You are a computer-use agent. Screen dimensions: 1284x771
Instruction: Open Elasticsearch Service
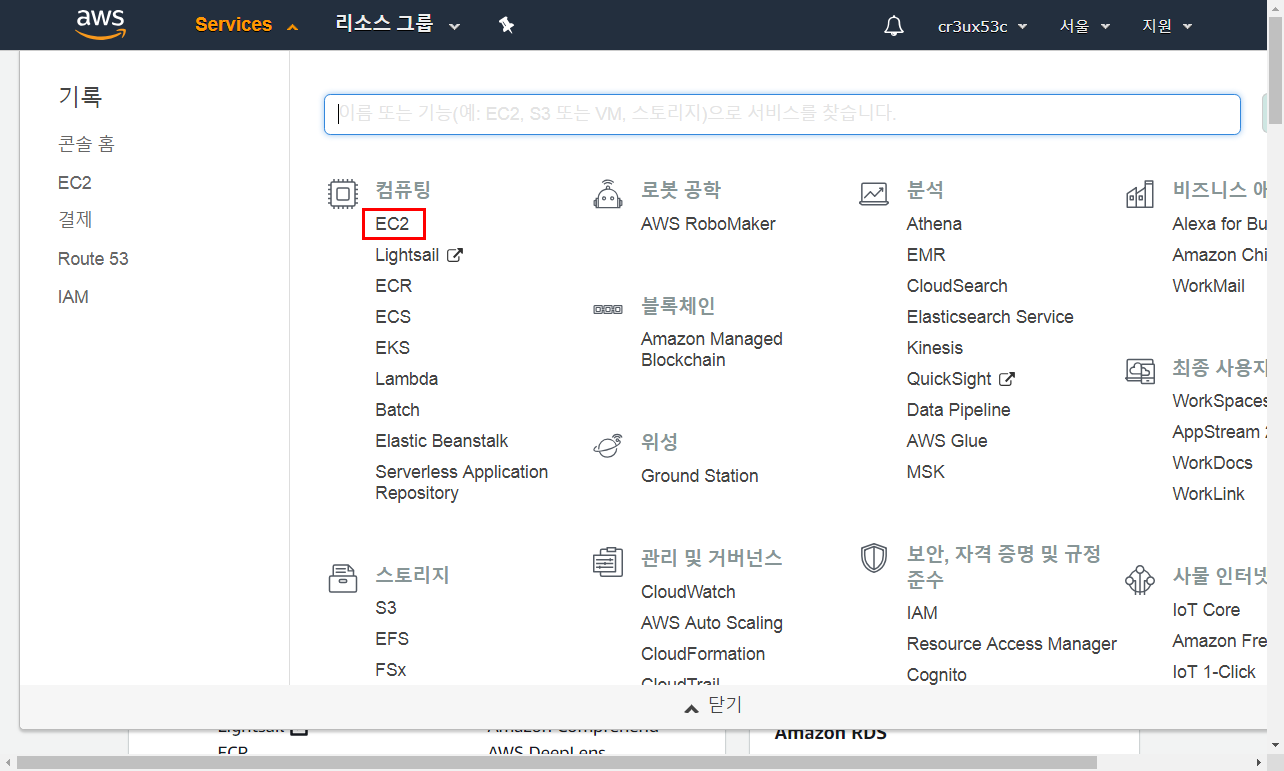click(990, 317)
